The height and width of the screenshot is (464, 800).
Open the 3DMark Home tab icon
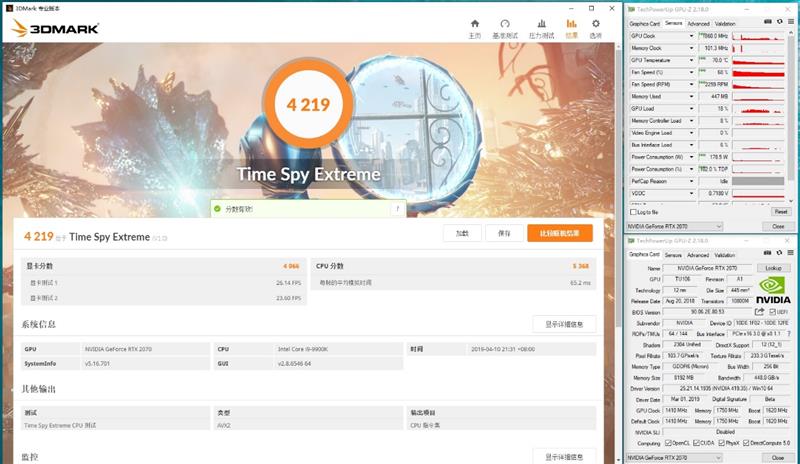click(x=474, y=24)
